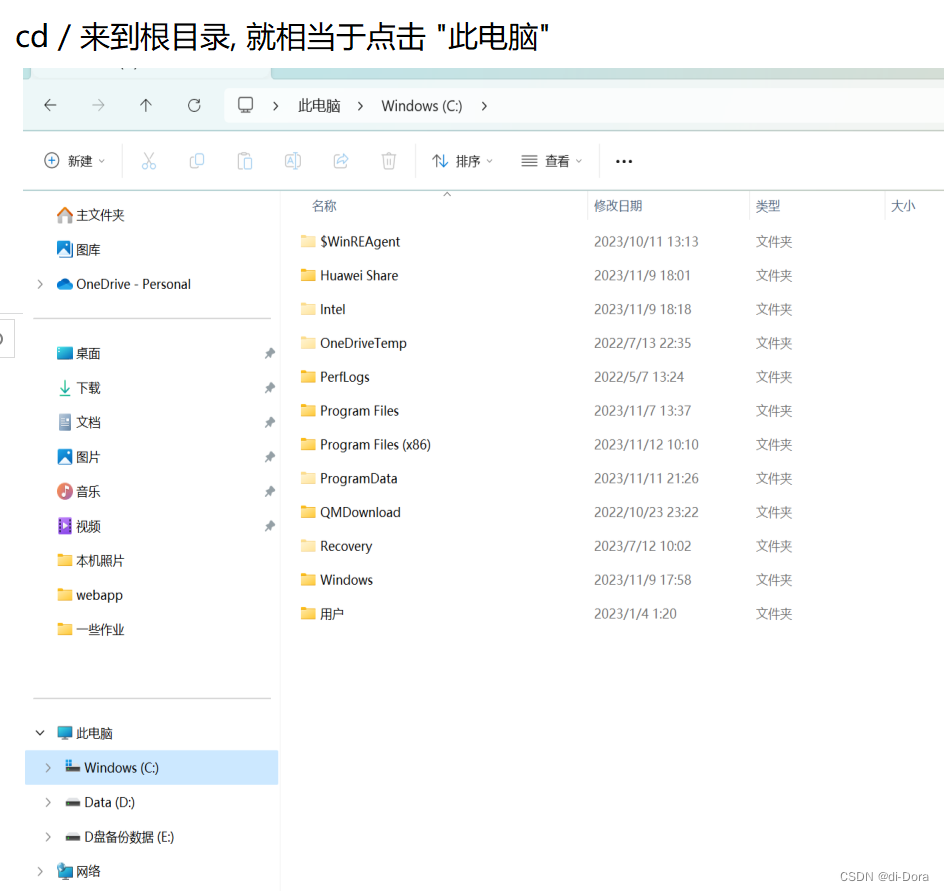944x891 pixels.
Task: Select Data (D:) drive in sidebar
Action: 100,802
